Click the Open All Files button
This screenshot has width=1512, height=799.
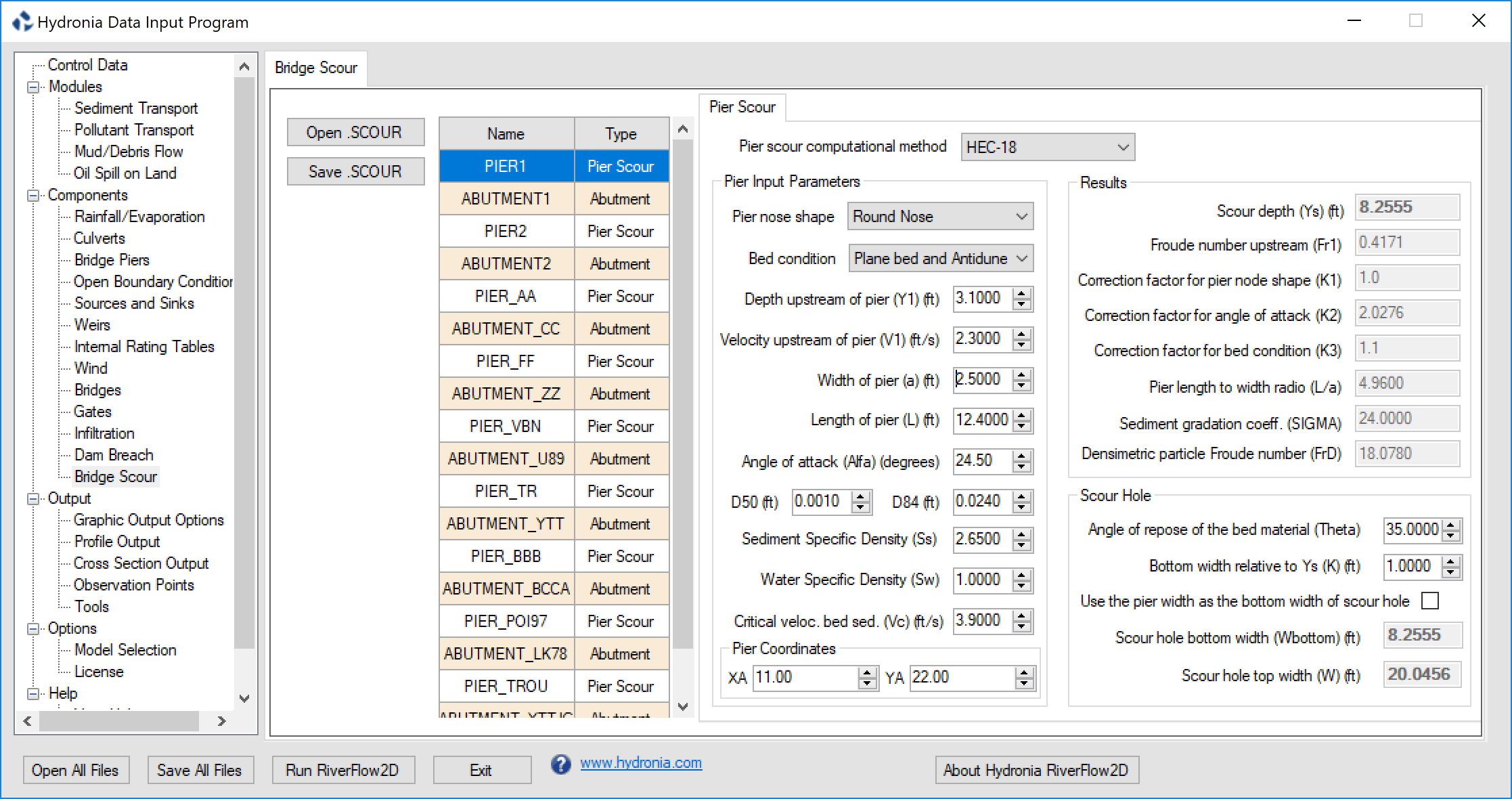[x=75, y=770]
